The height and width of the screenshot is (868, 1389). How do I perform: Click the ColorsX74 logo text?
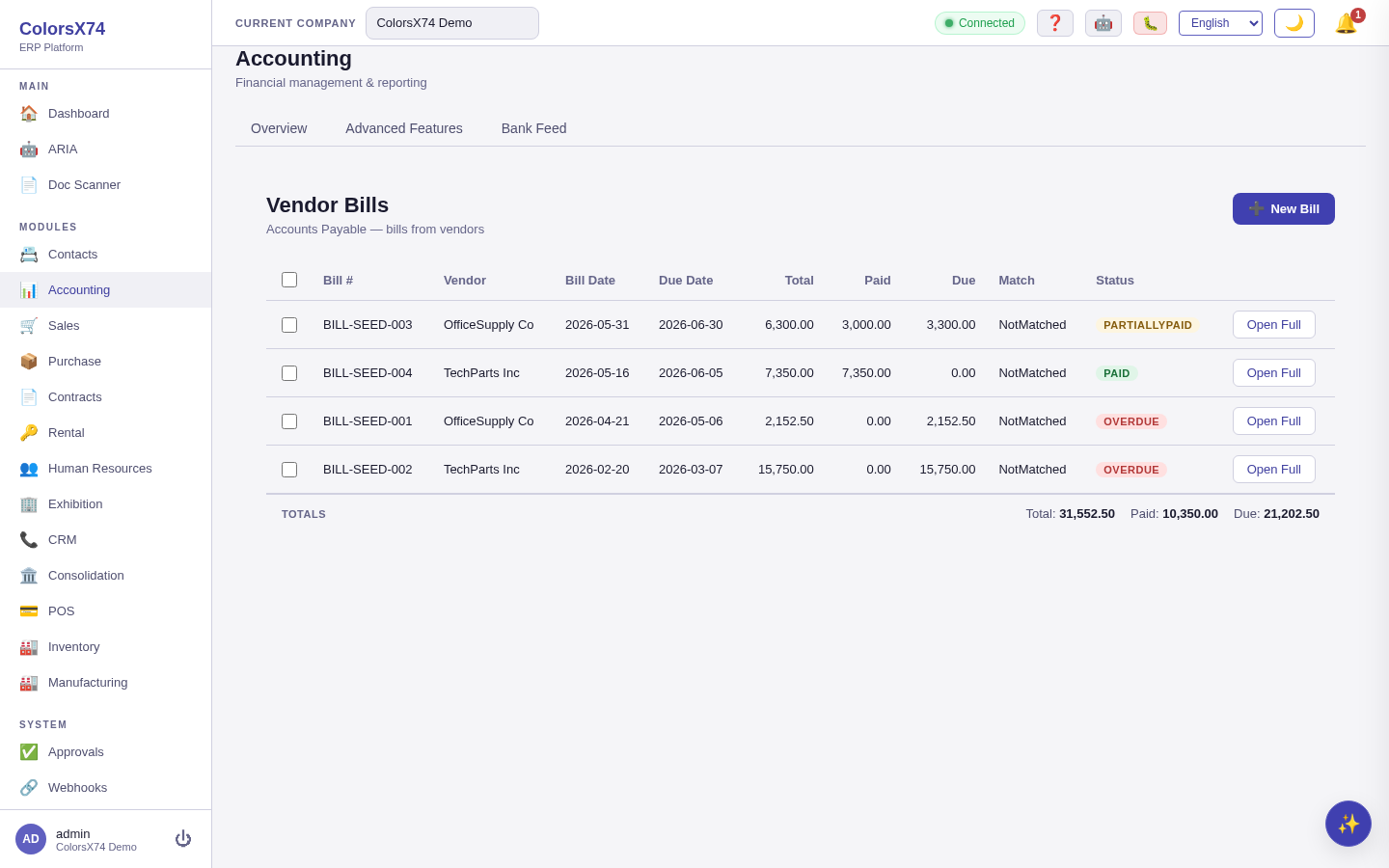tap(62, 29)
